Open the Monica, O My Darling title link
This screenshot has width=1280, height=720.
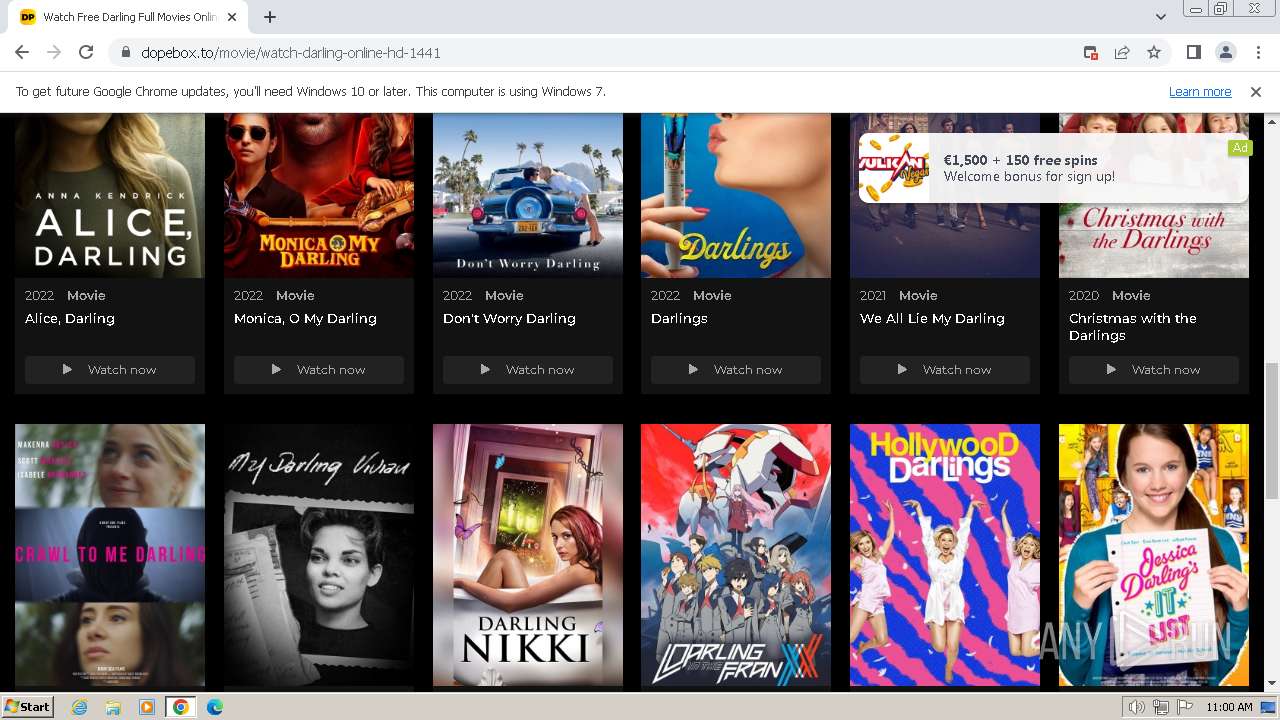305,319
